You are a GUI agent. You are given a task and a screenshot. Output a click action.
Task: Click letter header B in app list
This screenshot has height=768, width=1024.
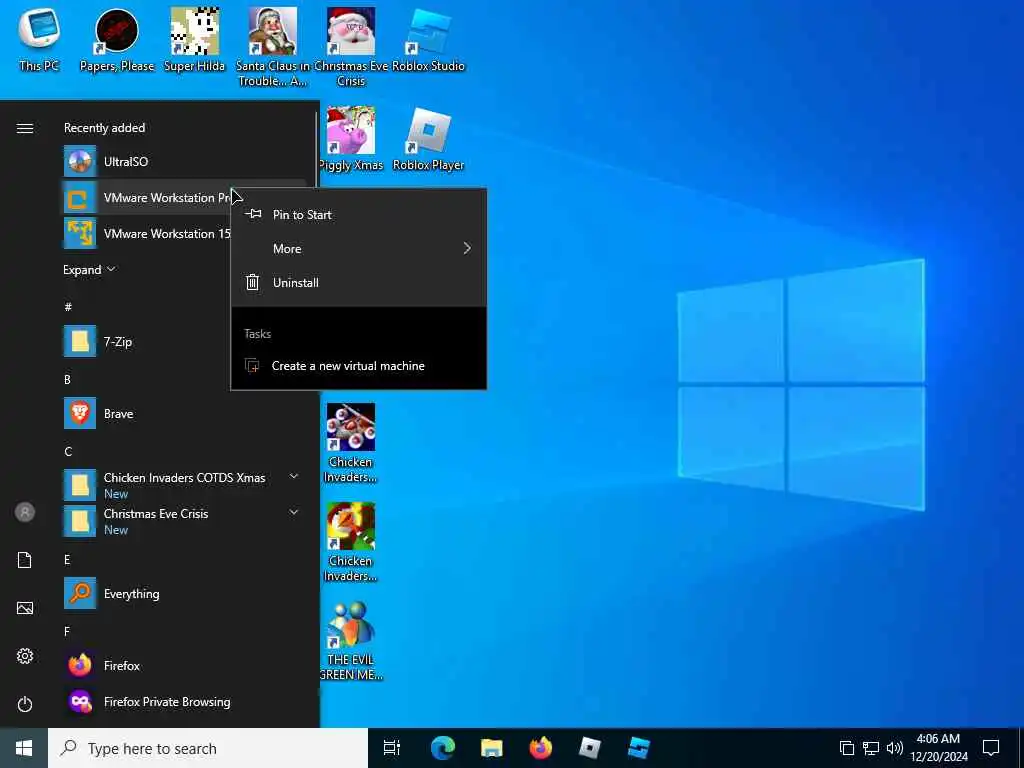(67, 379)
